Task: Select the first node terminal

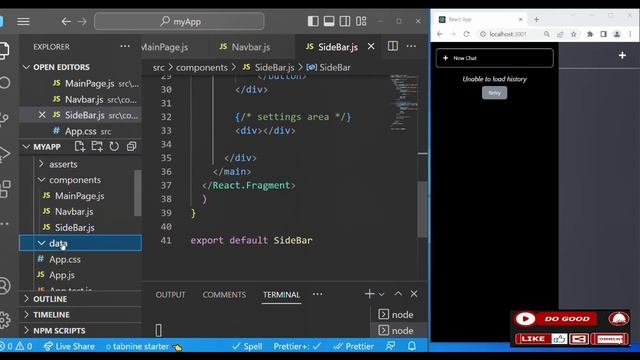Action: 396,315
